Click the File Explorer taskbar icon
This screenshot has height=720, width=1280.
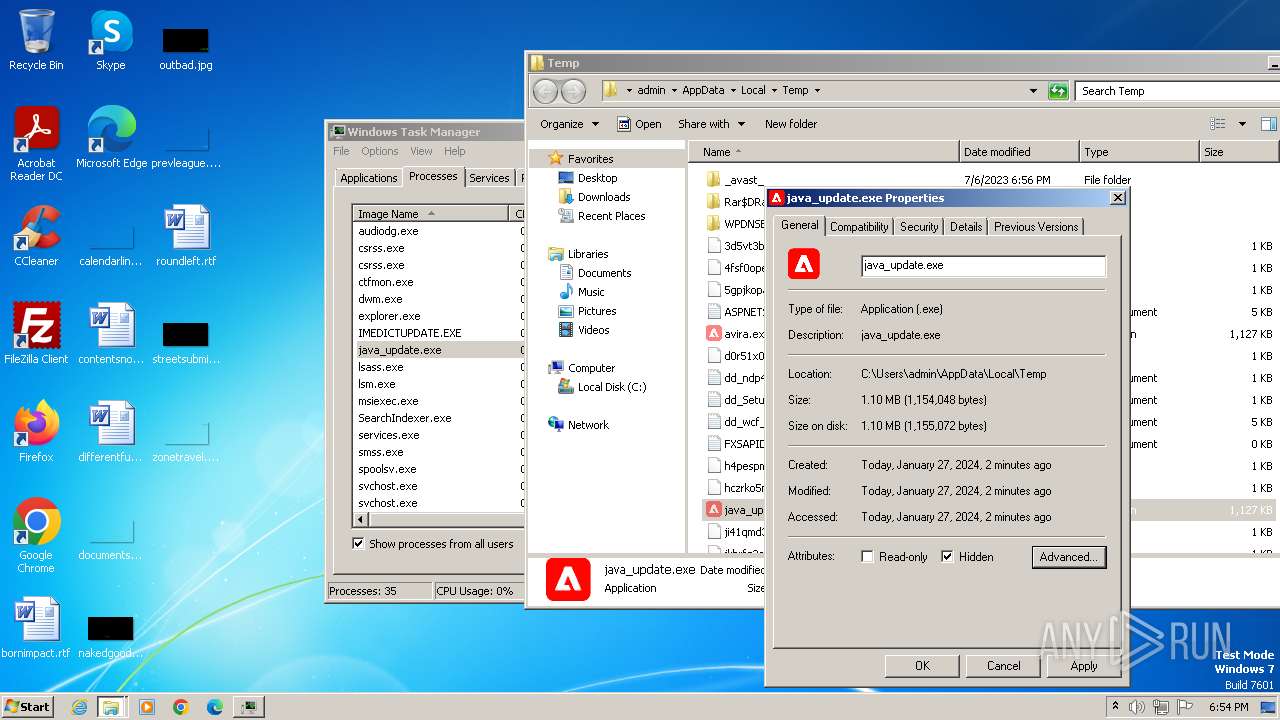(111, 707)
